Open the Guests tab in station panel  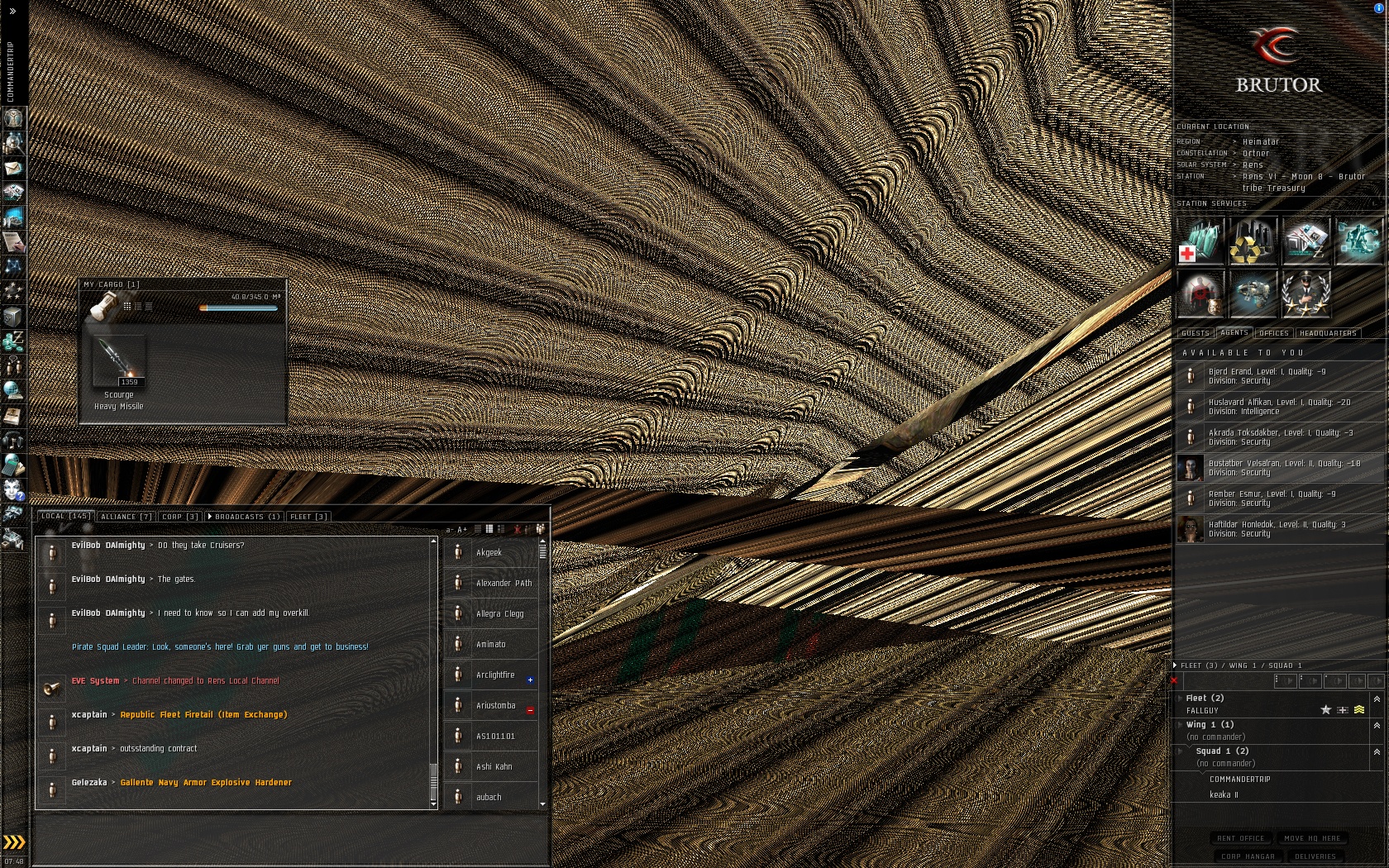pos(1196,333)
